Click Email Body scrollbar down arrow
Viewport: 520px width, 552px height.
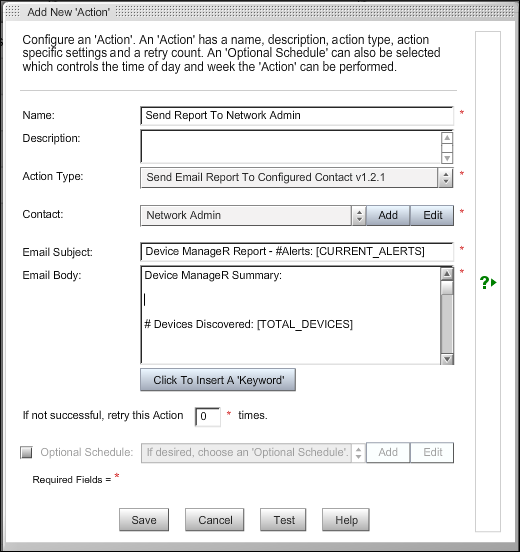point(447,359)
